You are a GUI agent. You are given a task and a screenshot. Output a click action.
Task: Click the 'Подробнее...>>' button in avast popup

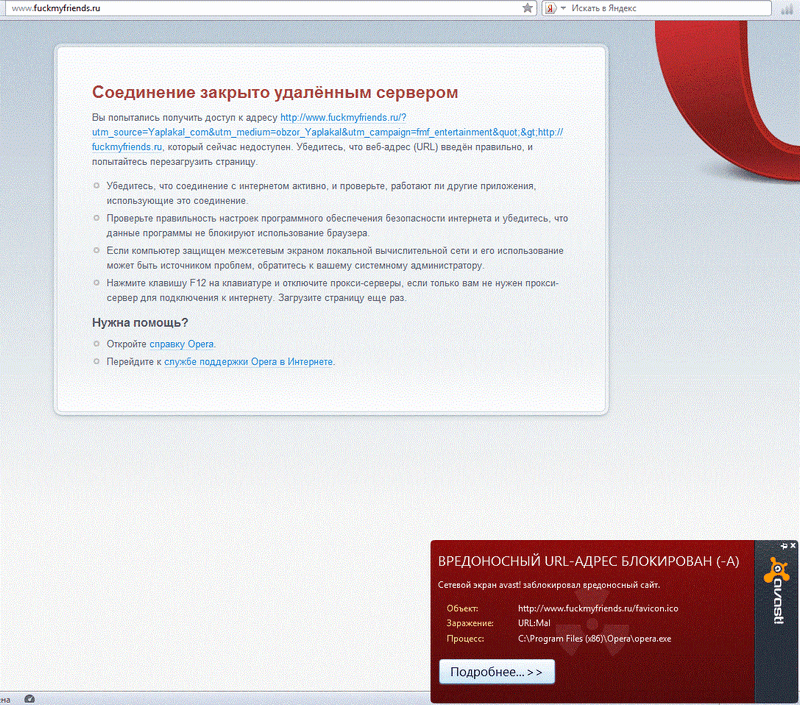pyautogui.click(x=496, y=672)
